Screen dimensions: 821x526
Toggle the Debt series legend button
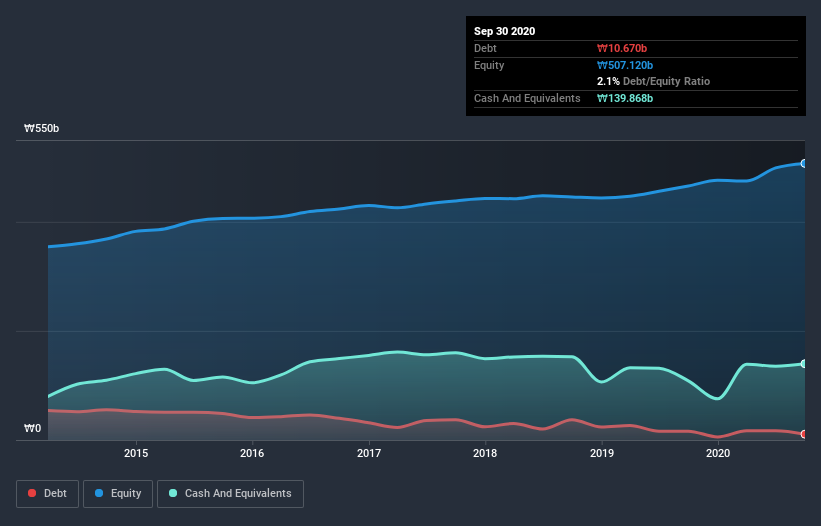pos(48,494)
